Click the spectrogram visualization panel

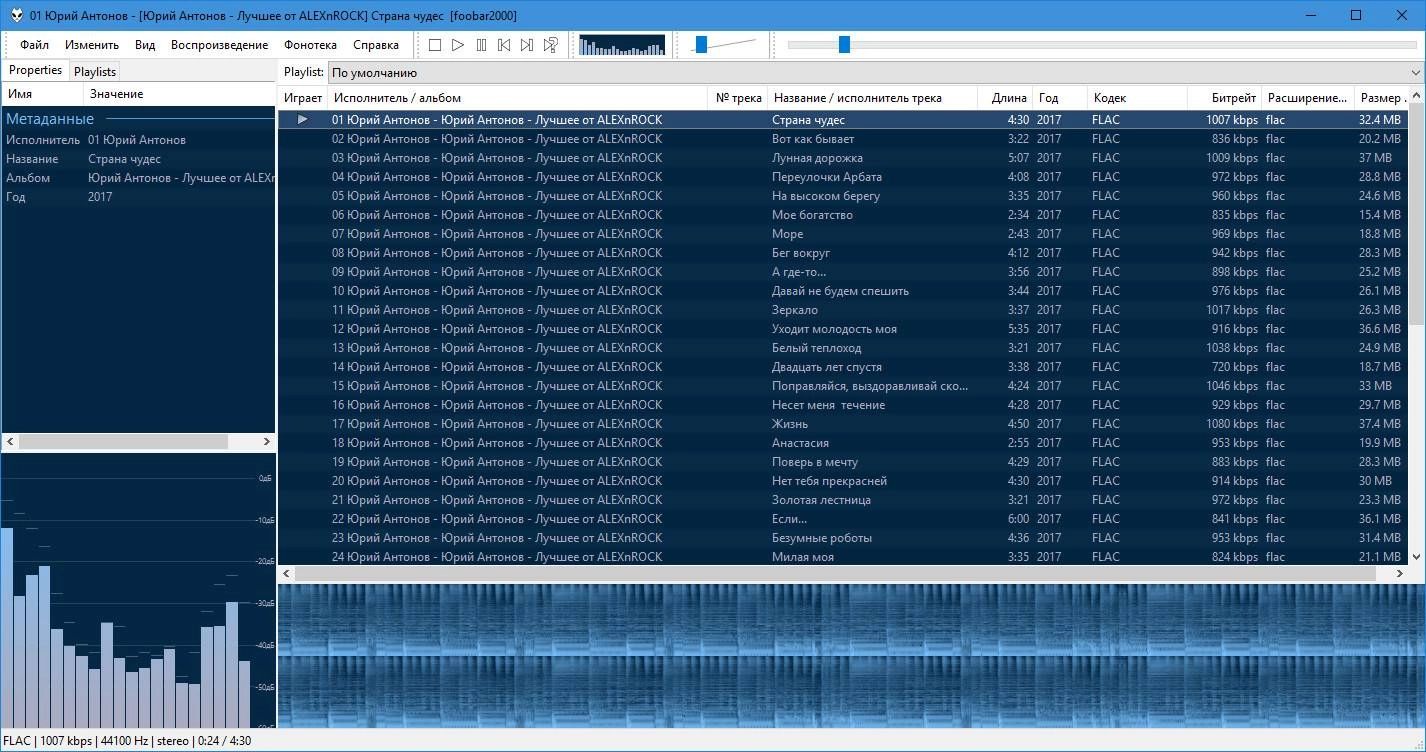coord(851,656)
